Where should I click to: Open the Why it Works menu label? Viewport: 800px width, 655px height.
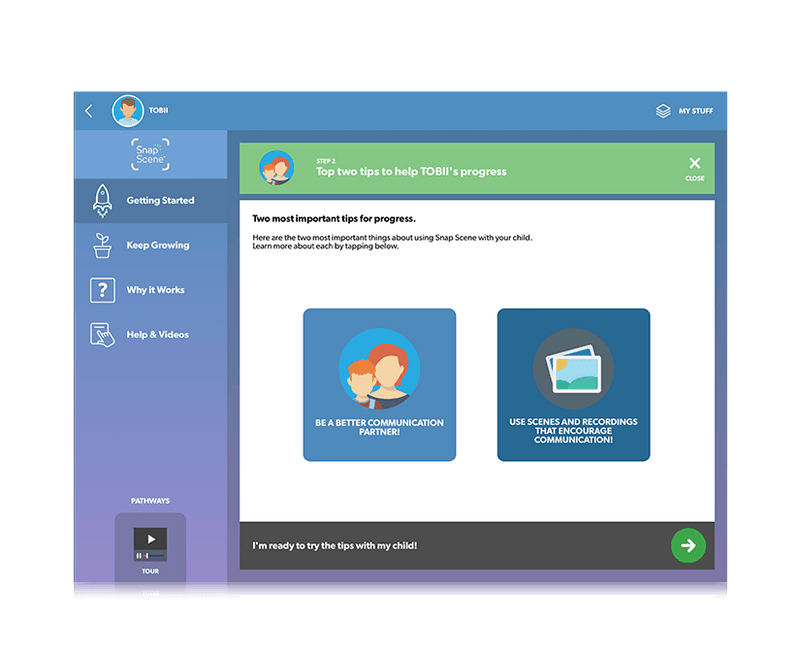point(156,290)
